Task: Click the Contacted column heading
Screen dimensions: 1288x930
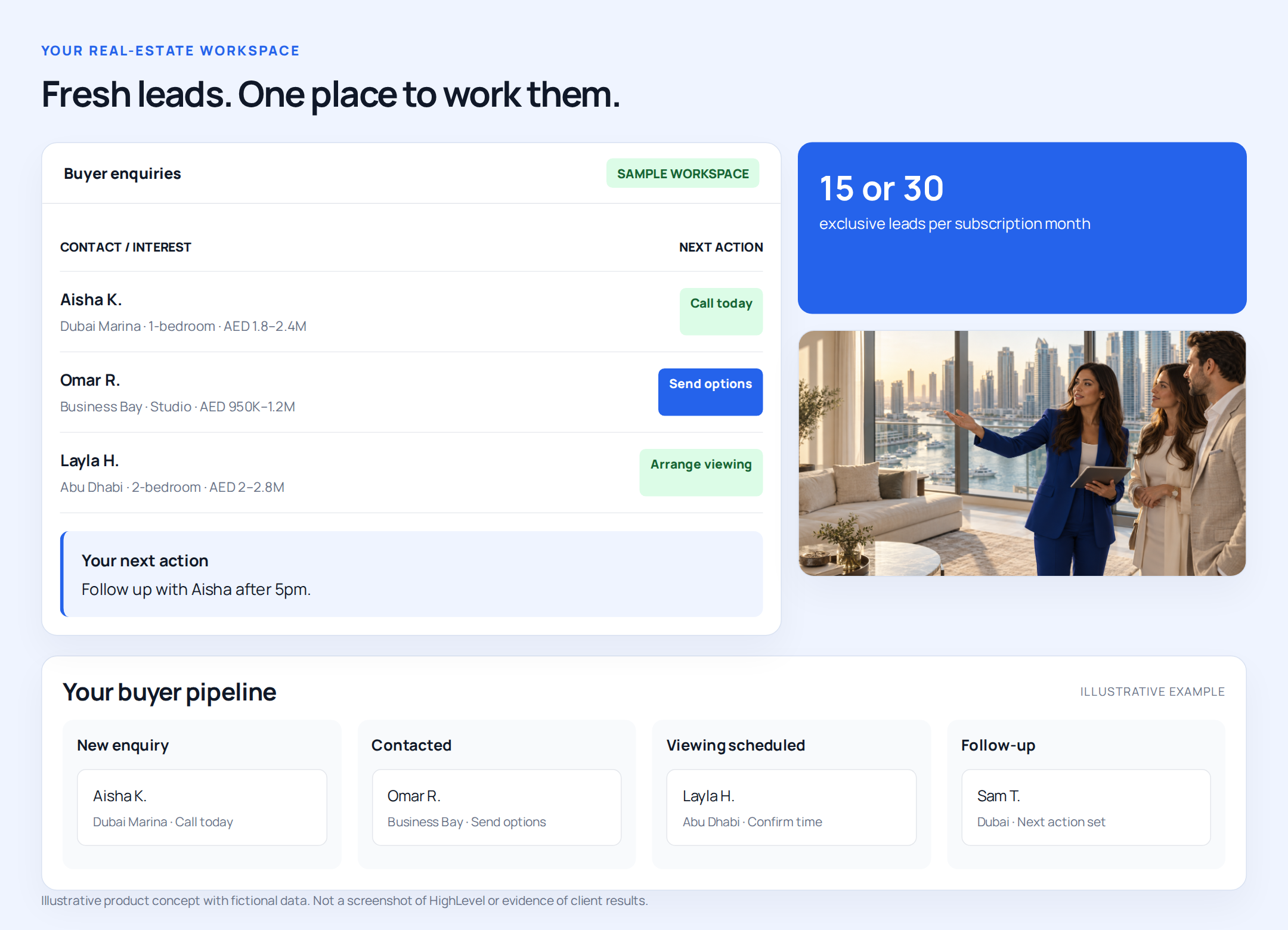Action: click(411, 745)
